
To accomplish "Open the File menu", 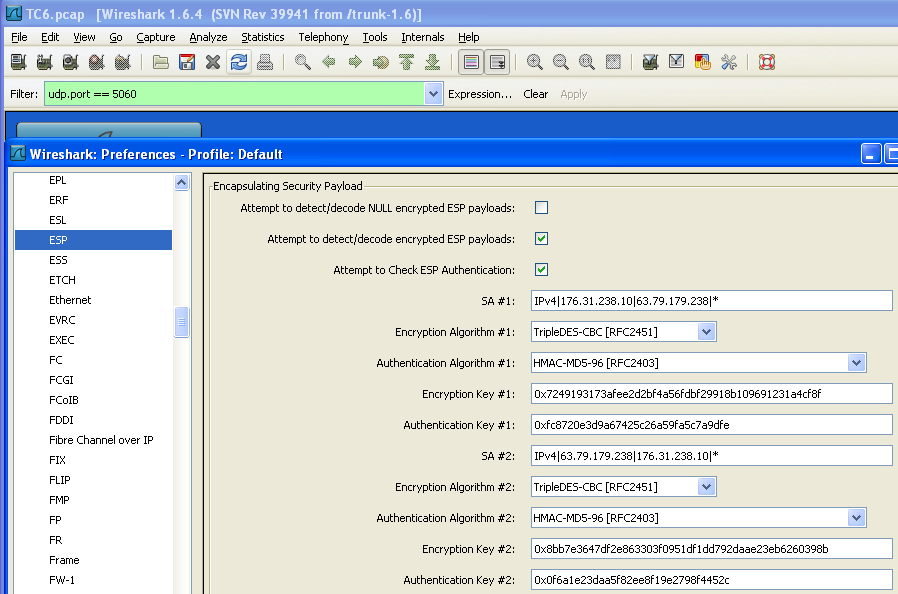I will [x=19, y=37].
